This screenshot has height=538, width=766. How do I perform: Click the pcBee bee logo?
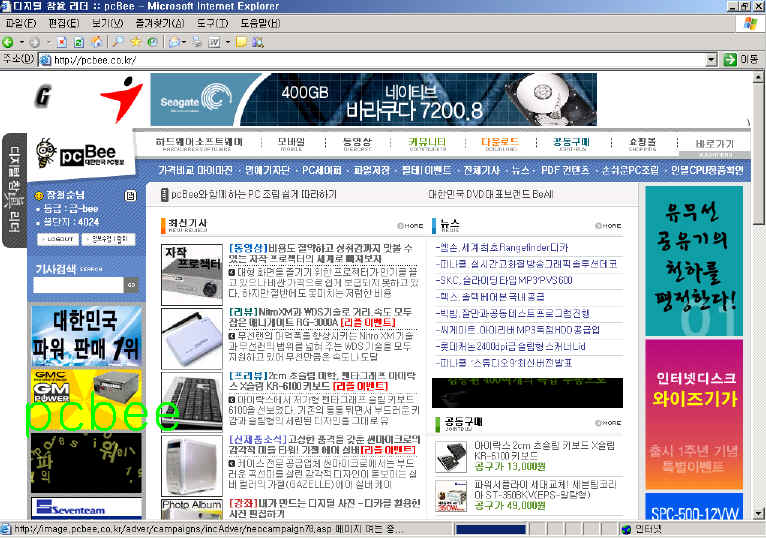pos(81,154)
